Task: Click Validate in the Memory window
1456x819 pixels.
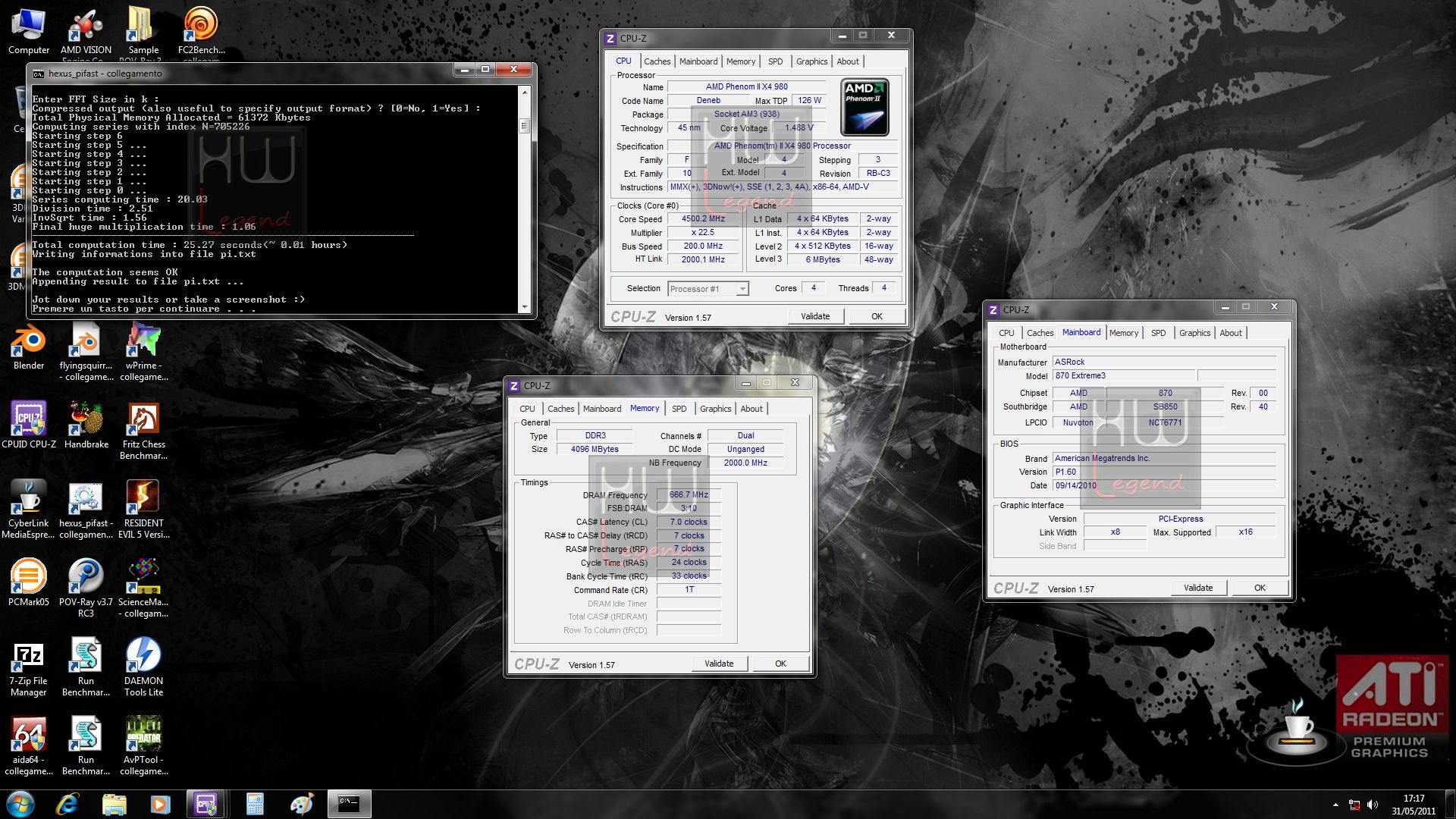Action: tap(719, 664)
